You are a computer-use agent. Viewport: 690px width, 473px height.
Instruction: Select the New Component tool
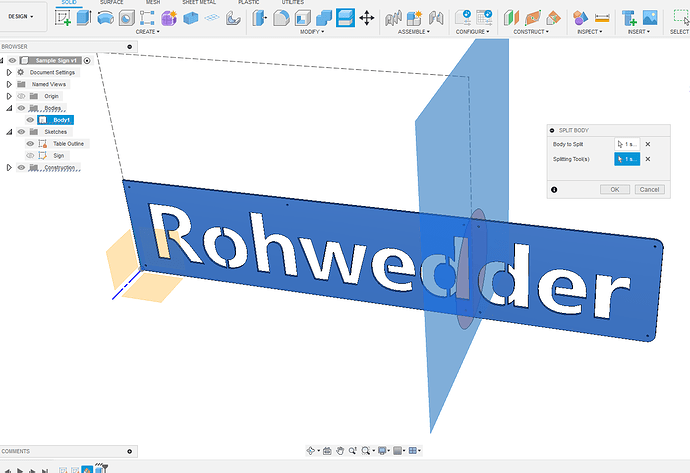414,18
